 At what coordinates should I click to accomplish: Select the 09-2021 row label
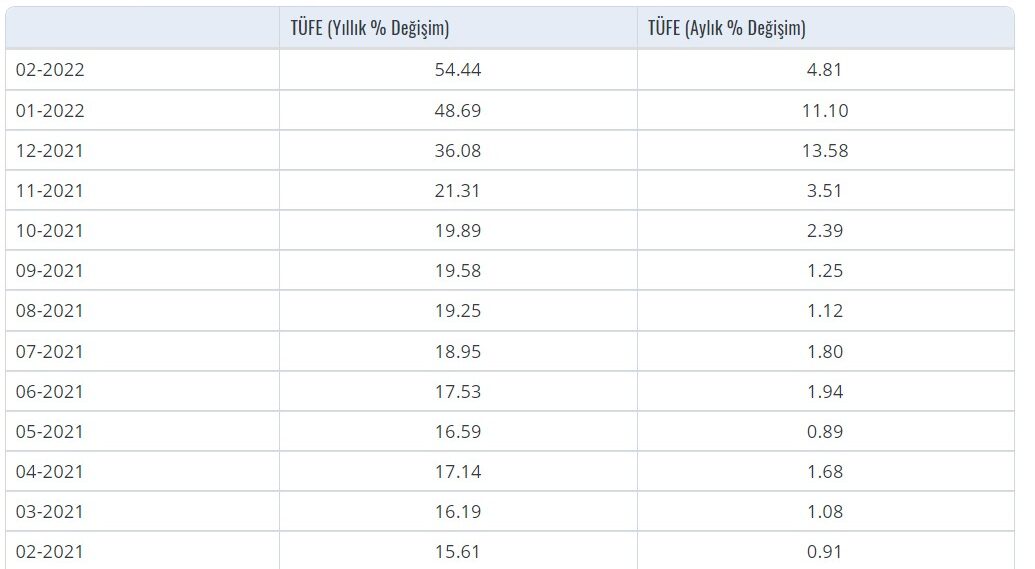coord(50,270)
